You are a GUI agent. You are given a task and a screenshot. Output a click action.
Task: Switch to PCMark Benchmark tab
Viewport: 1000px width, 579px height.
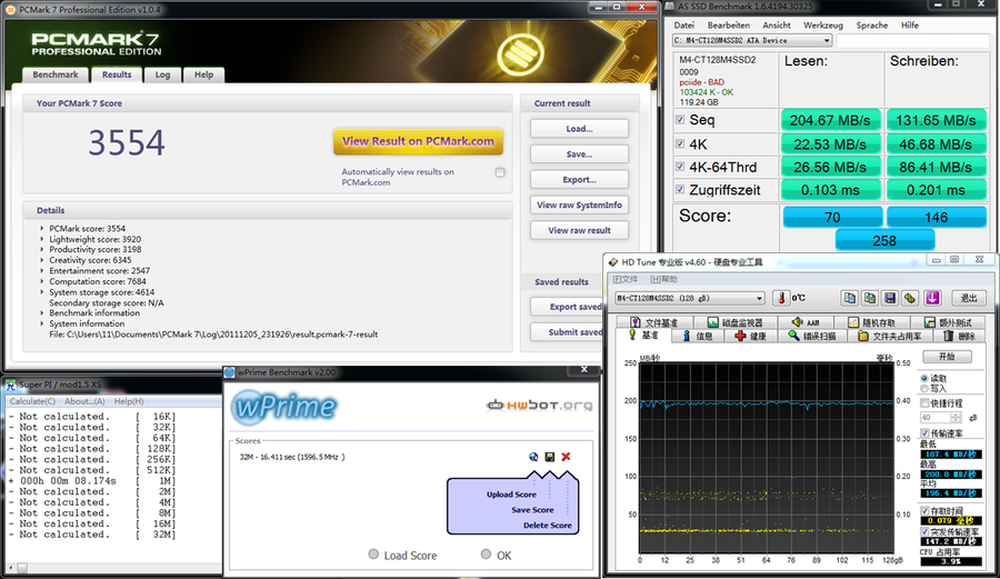(x=55, y=75)
